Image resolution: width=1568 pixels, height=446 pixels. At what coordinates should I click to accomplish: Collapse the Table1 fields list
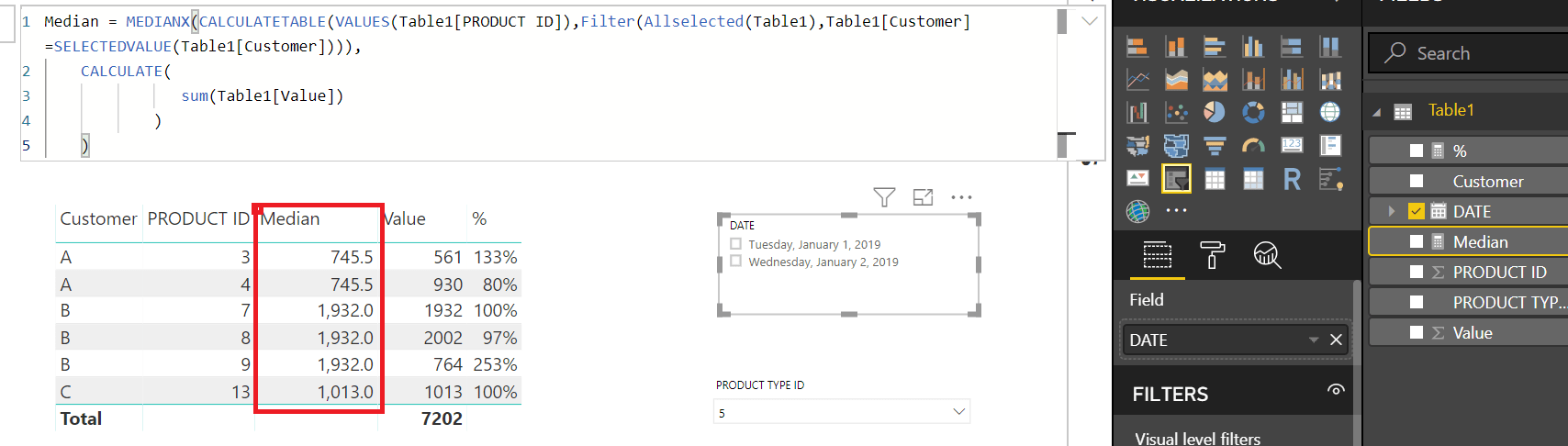(1376, 112)
